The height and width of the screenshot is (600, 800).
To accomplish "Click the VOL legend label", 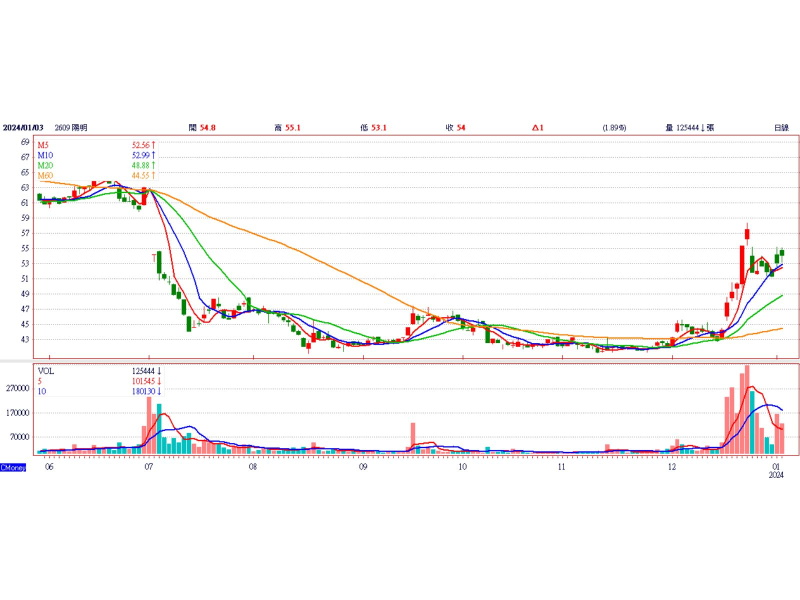I will coord(45,371).
